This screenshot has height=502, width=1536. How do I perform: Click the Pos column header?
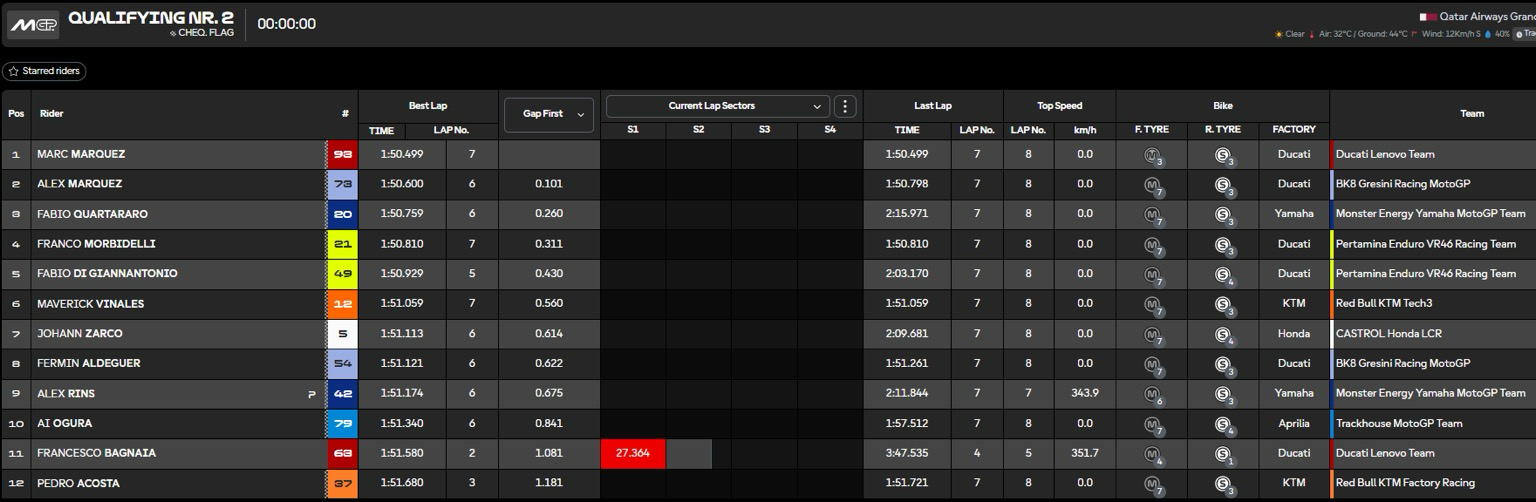click(x=16, y=114)
